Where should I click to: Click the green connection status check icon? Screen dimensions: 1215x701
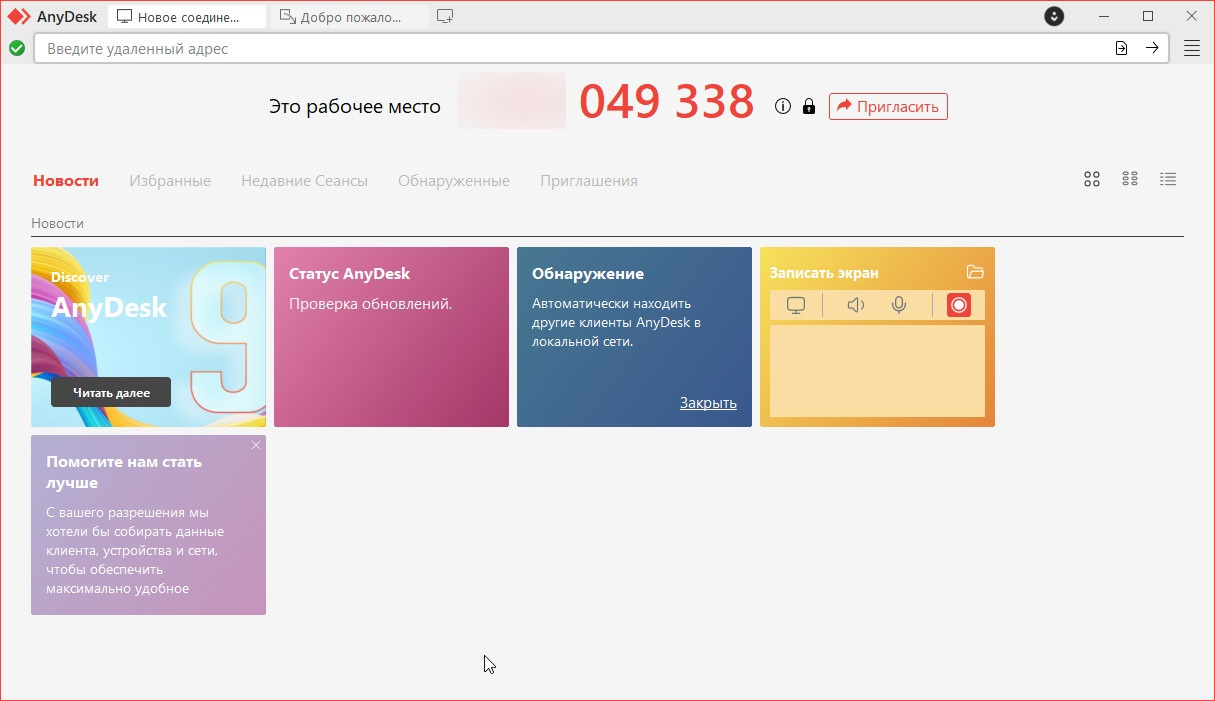tap(17, 48)
